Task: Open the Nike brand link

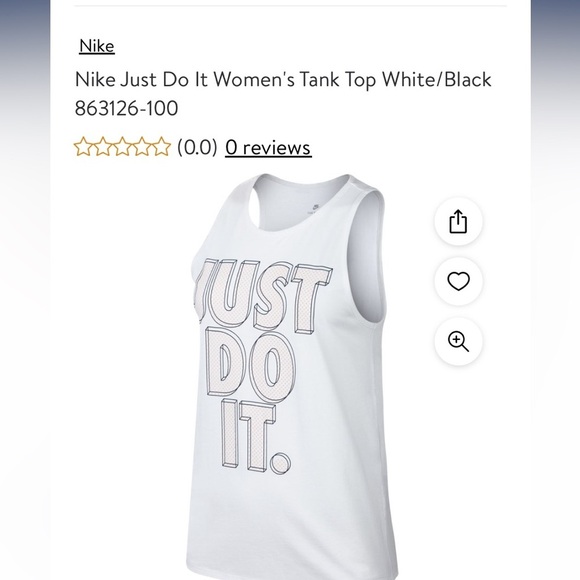Action: [x=97, y=46]
